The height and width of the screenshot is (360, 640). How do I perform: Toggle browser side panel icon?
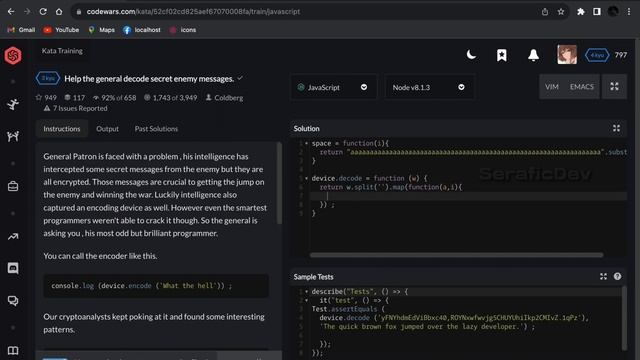coord(597,12)
